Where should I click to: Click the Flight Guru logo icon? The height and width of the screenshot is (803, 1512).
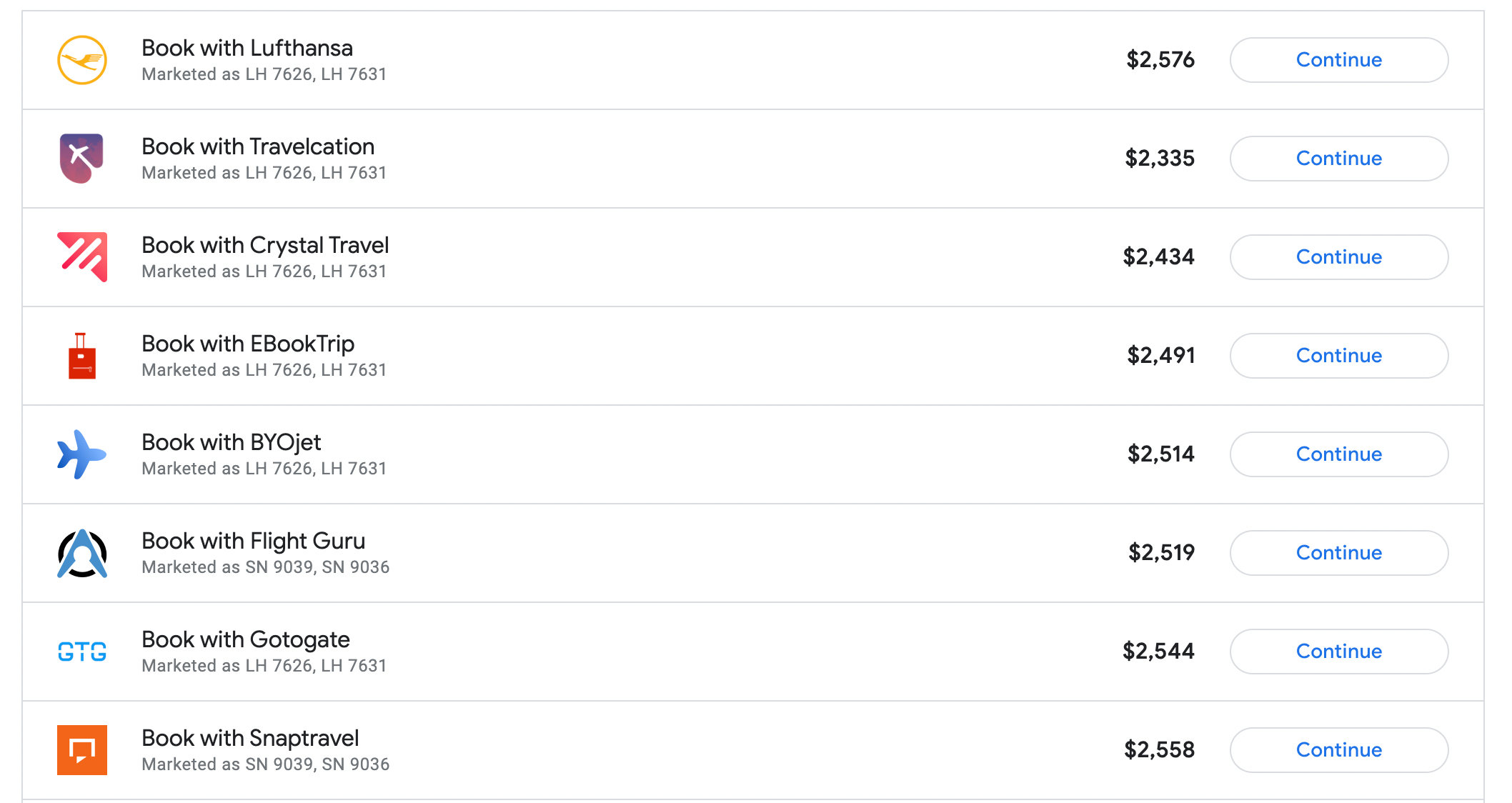(82, 553)
